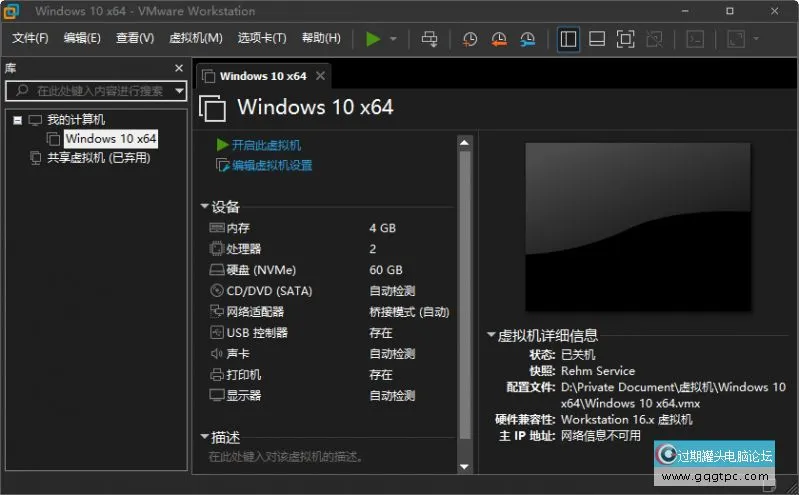Click the green power on button in toolbar
Screen dimensions: 799x495
tap(373, 39)
